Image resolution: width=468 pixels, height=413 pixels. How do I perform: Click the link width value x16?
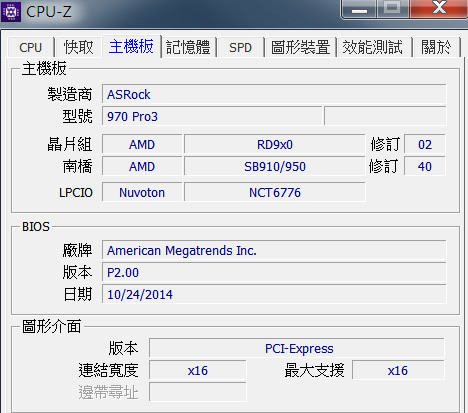(198, 371)
